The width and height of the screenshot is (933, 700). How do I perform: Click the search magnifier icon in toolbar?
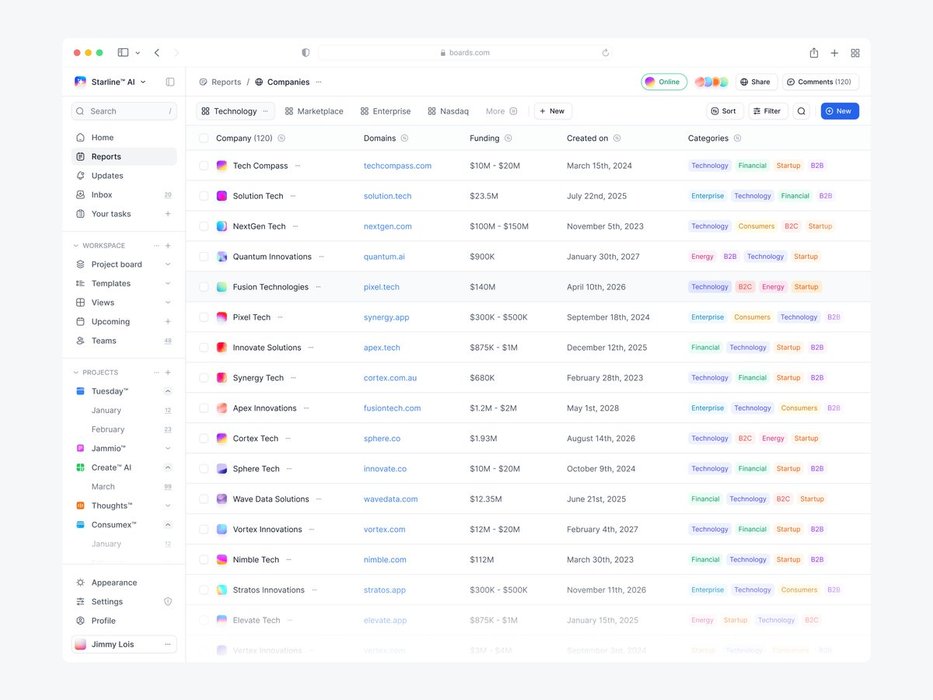[801, 111]
